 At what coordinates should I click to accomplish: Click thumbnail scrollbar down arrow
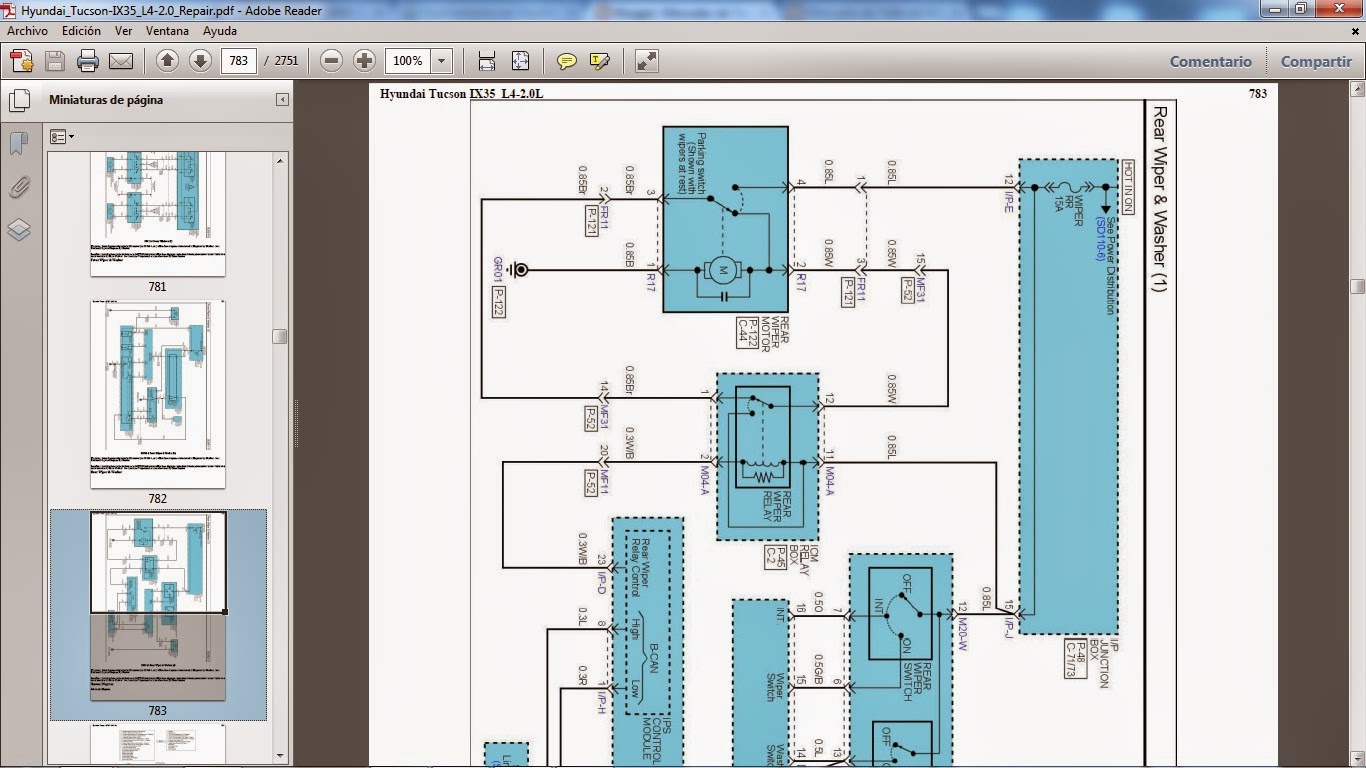(x=280, y=756)
